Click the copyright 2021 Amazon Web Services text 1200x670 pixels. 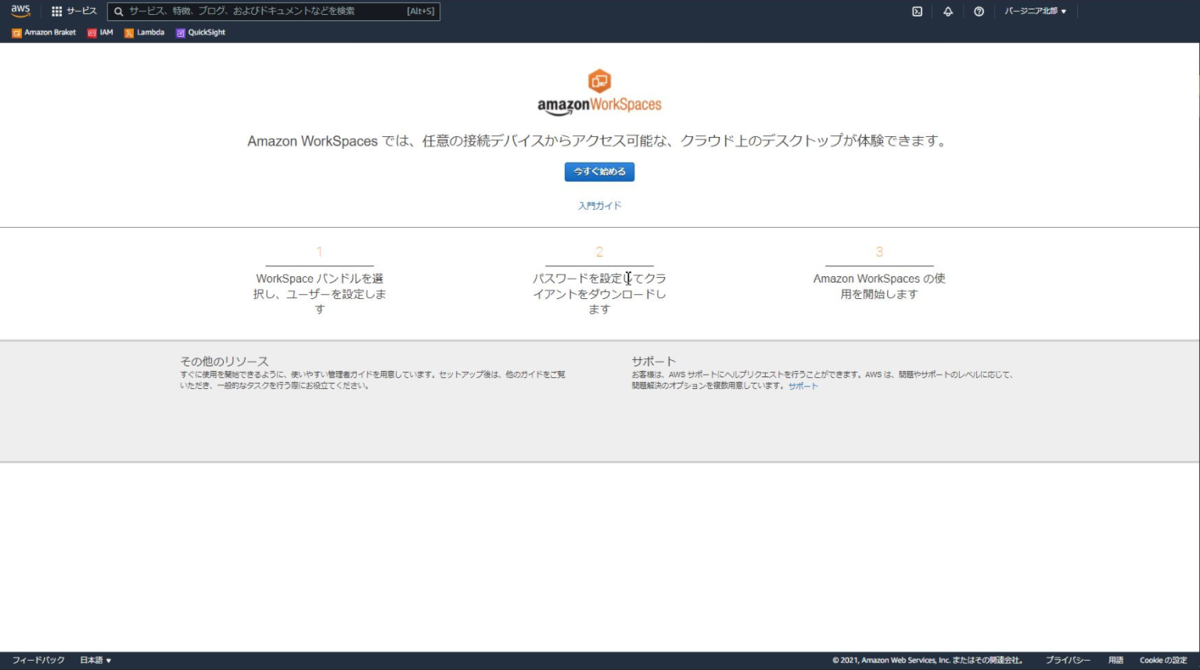tap(927, 660)
